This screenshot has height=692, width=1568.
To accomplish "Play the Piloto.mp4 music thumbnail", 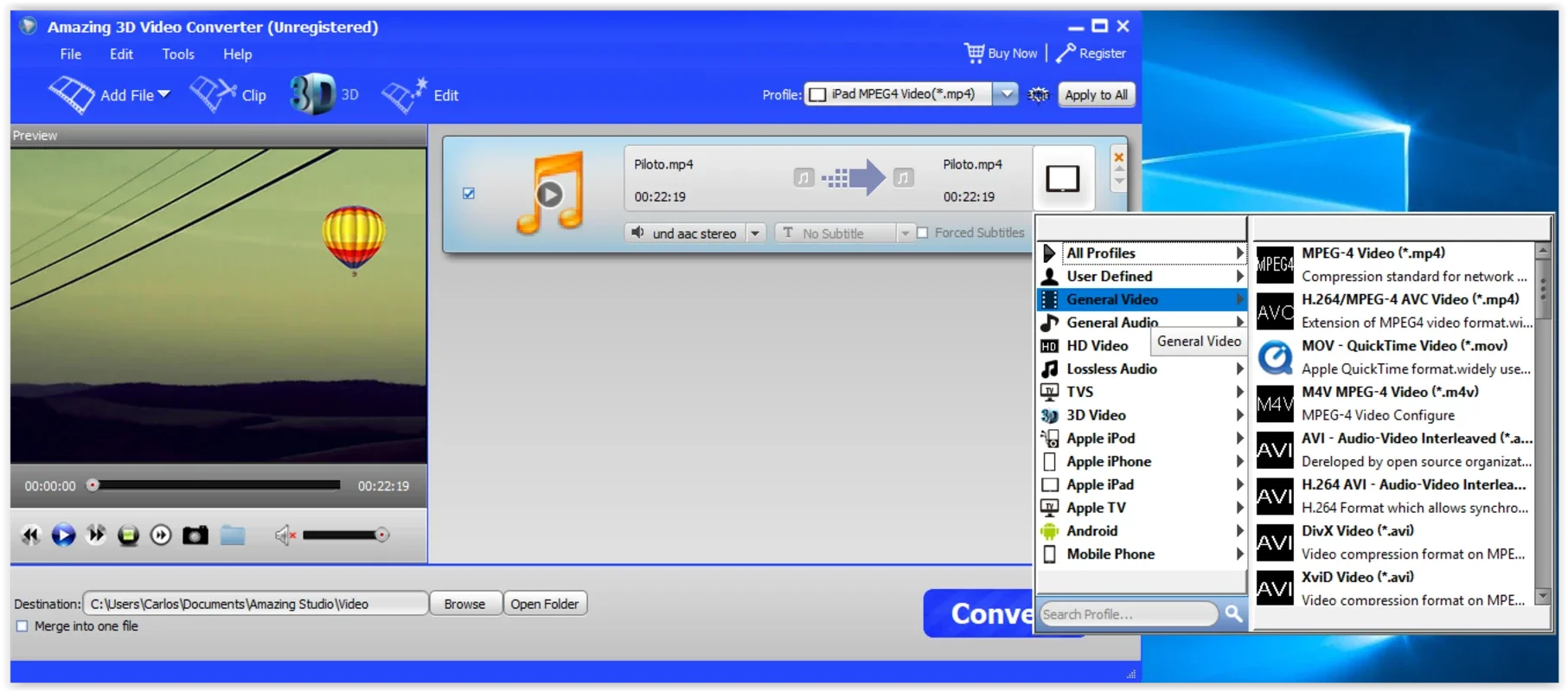I will 550,194.
